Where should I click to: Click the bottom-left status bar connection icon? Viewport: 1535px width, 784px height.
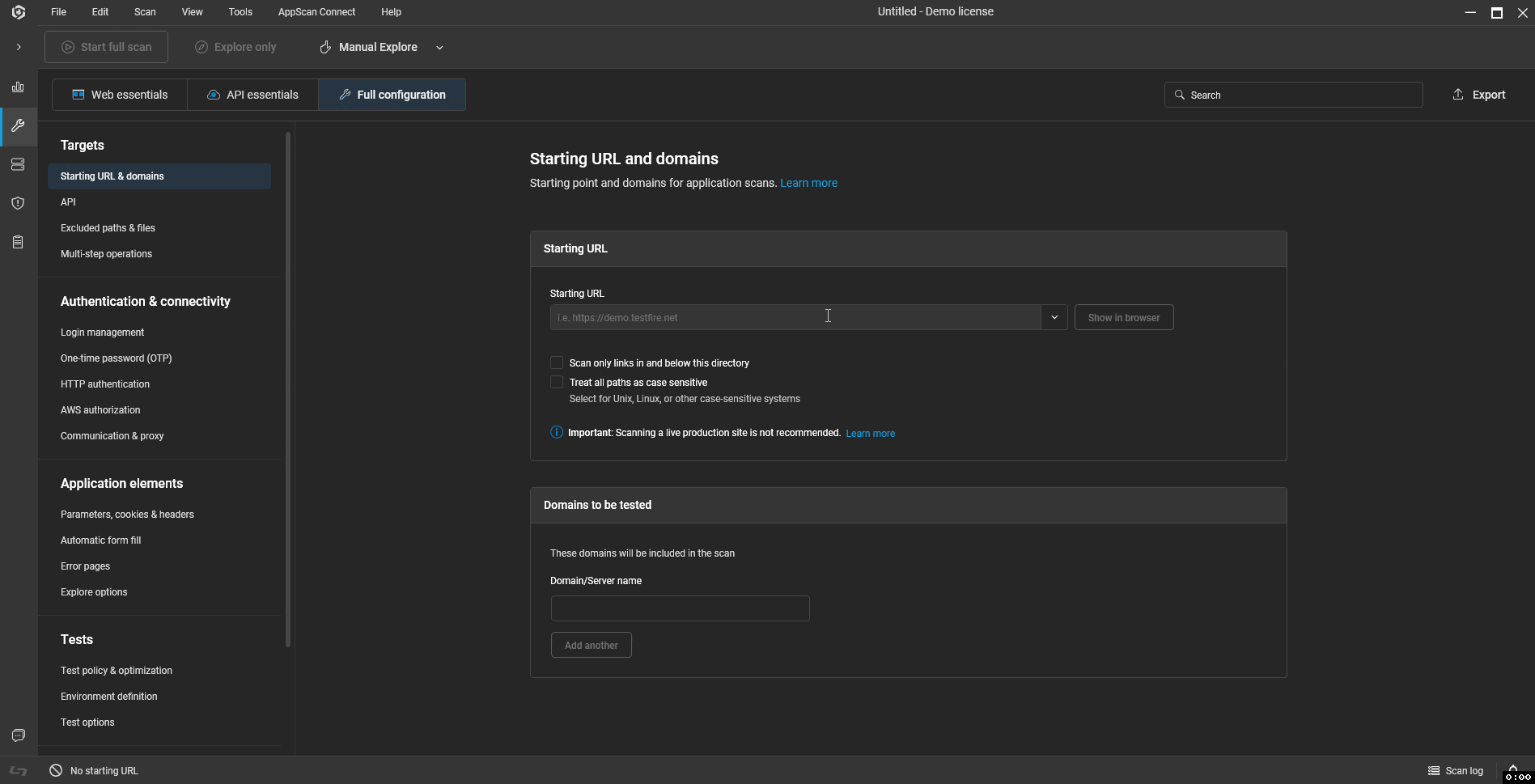(x=18, y=770)
